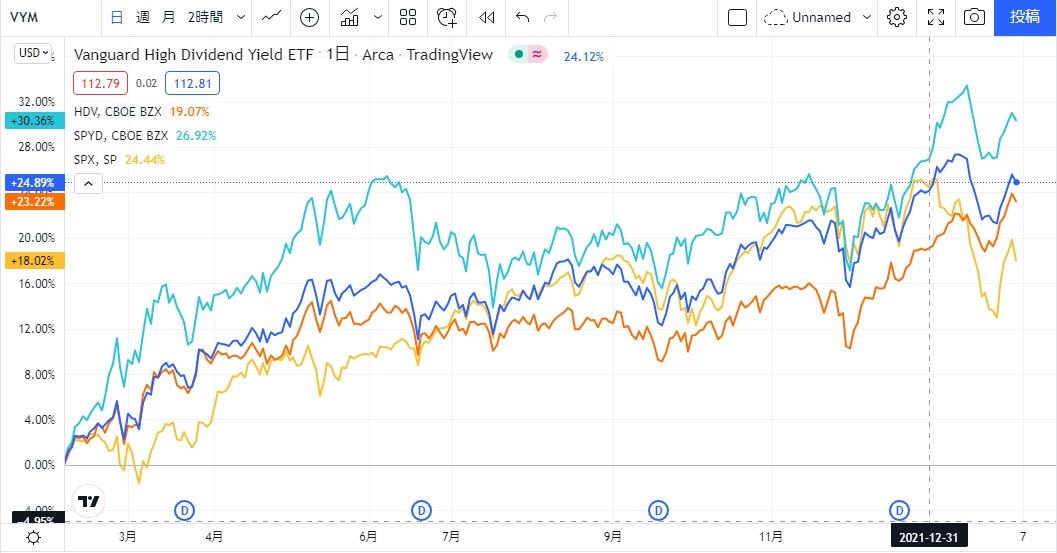This screenshot has height=553, width=1057.
Task: Open the time axis settings gear icon
Action: click(32, 537)
